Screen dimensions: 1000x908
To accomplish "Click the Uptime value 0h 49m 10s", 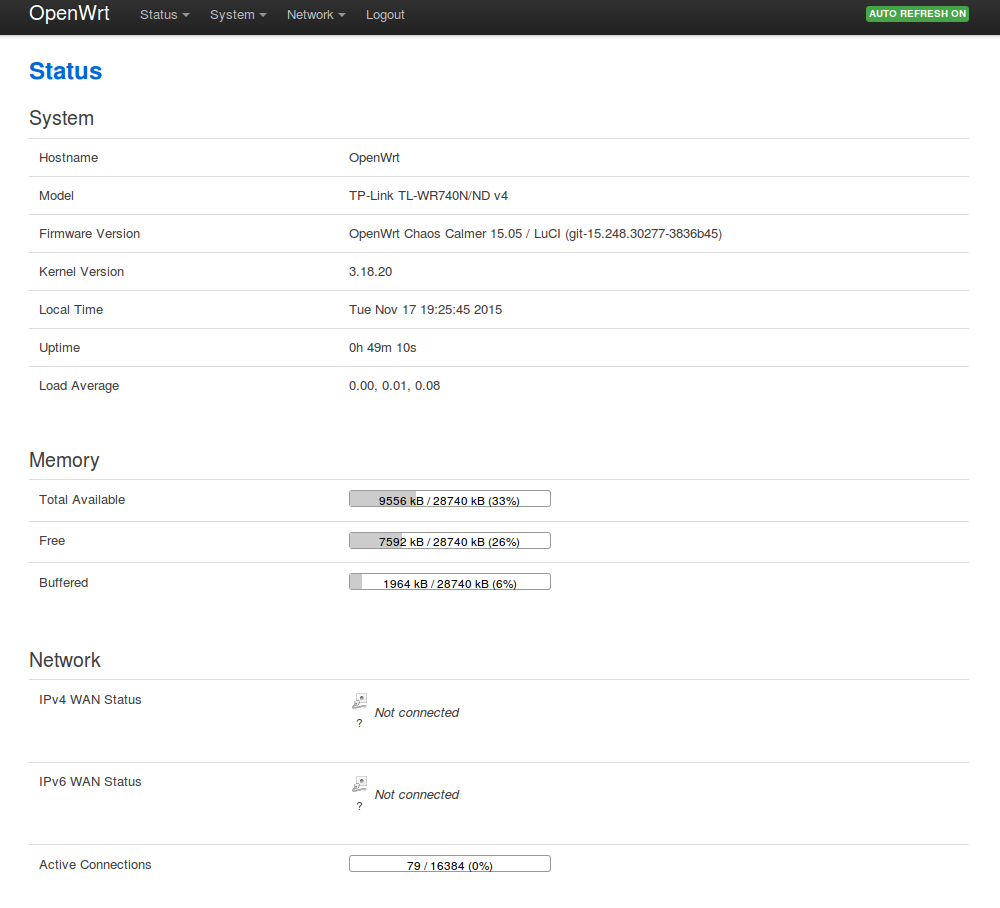I will point(382,348).
